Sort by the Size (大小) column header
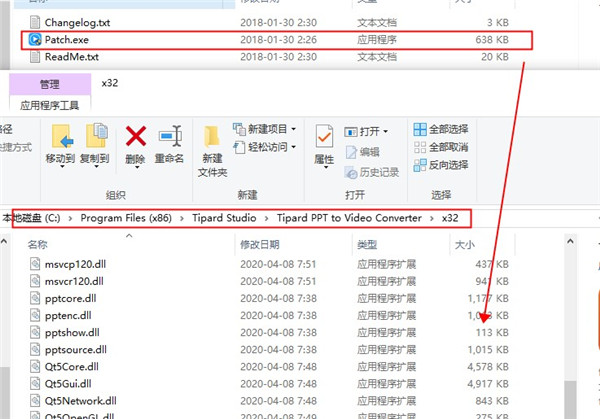Screen dimensions: 600x419 [x=465, y=245]
